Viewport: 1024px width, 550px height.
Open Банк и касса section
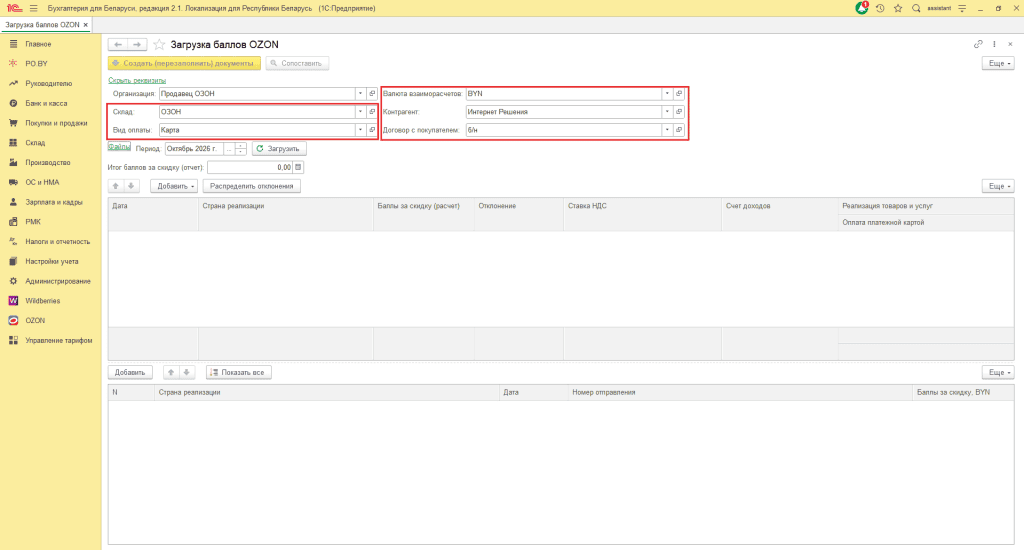[46, 103]
